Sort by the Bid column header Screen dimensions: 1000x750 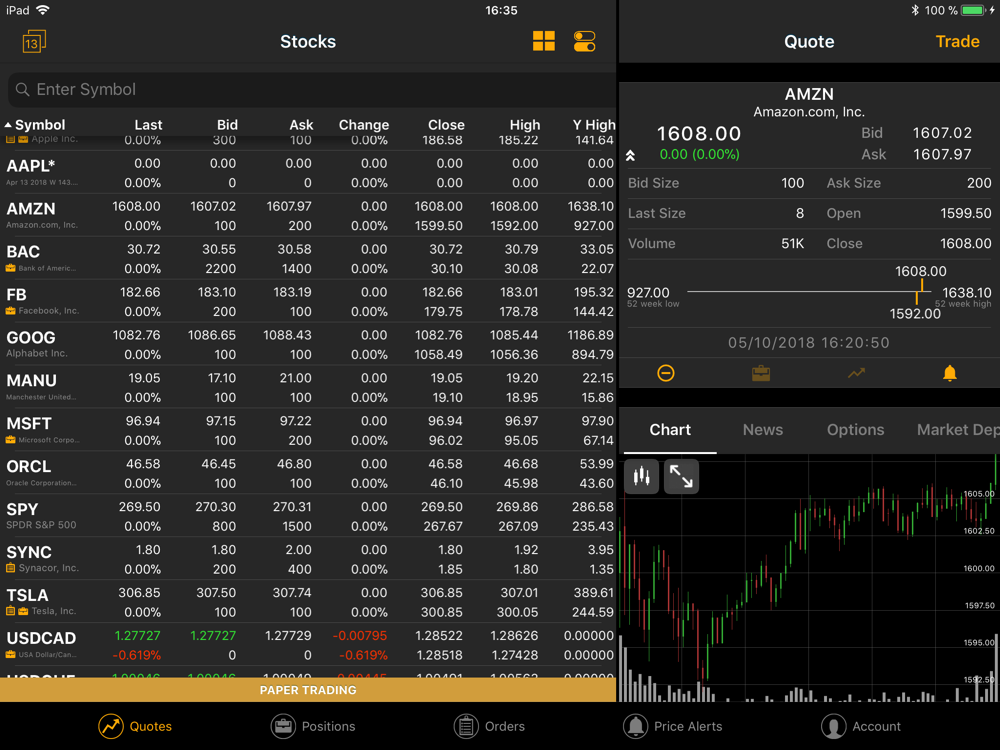(227, 125)
